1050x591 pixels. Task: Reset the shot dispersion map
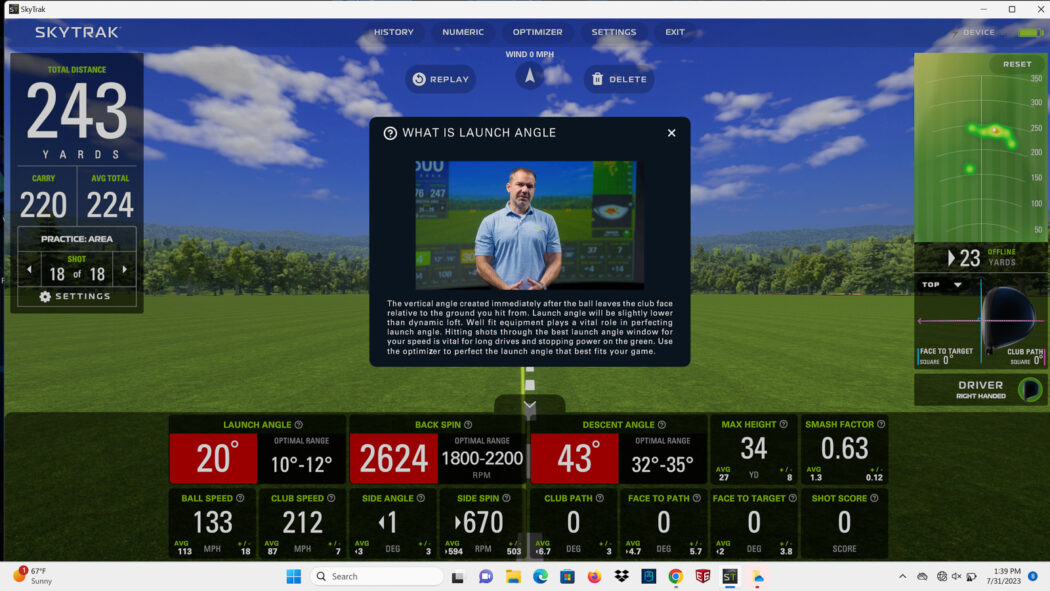click(x=1019, y=63)
